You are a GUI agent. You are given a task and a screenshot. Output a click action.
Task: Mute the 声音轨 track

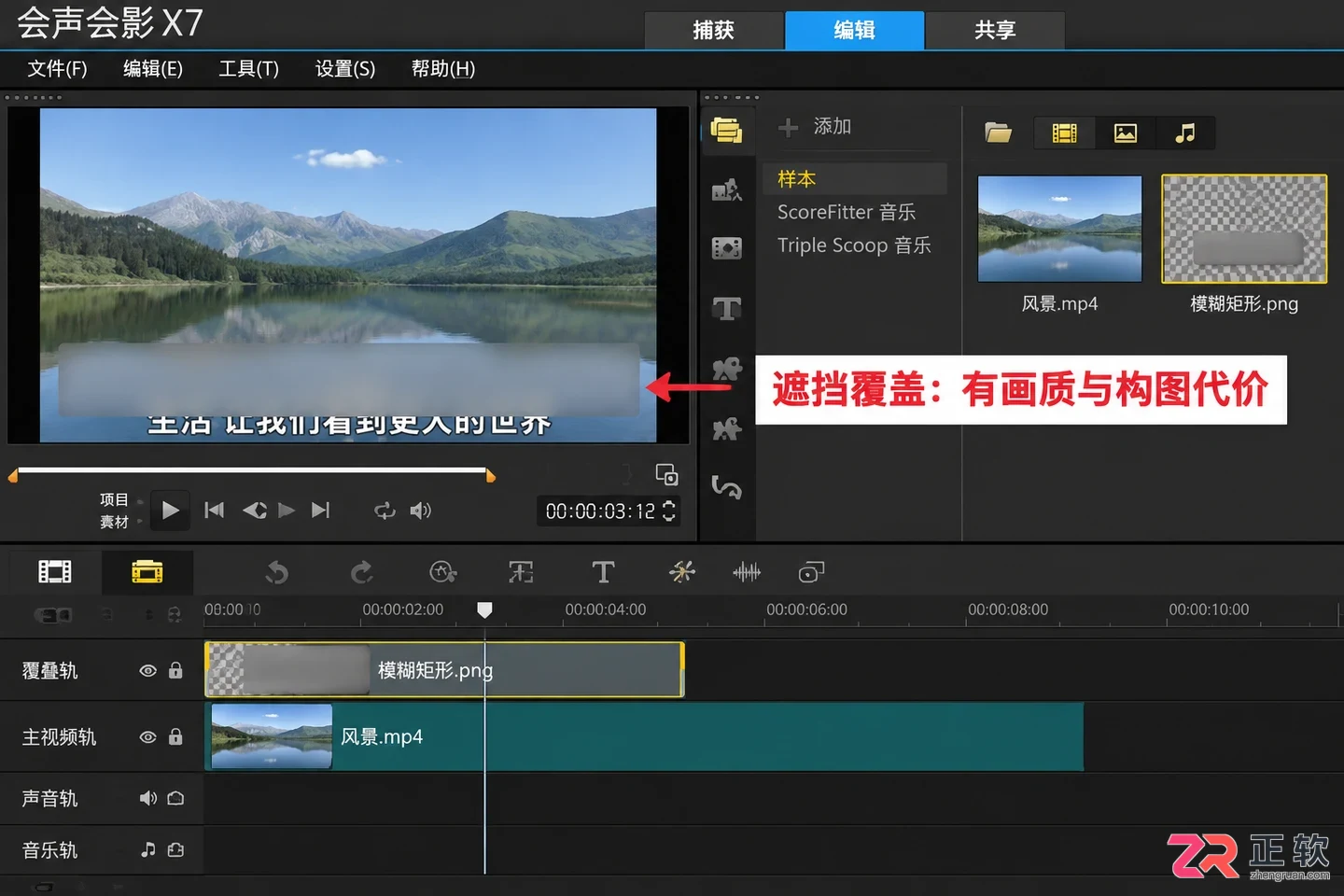(147, 798)
